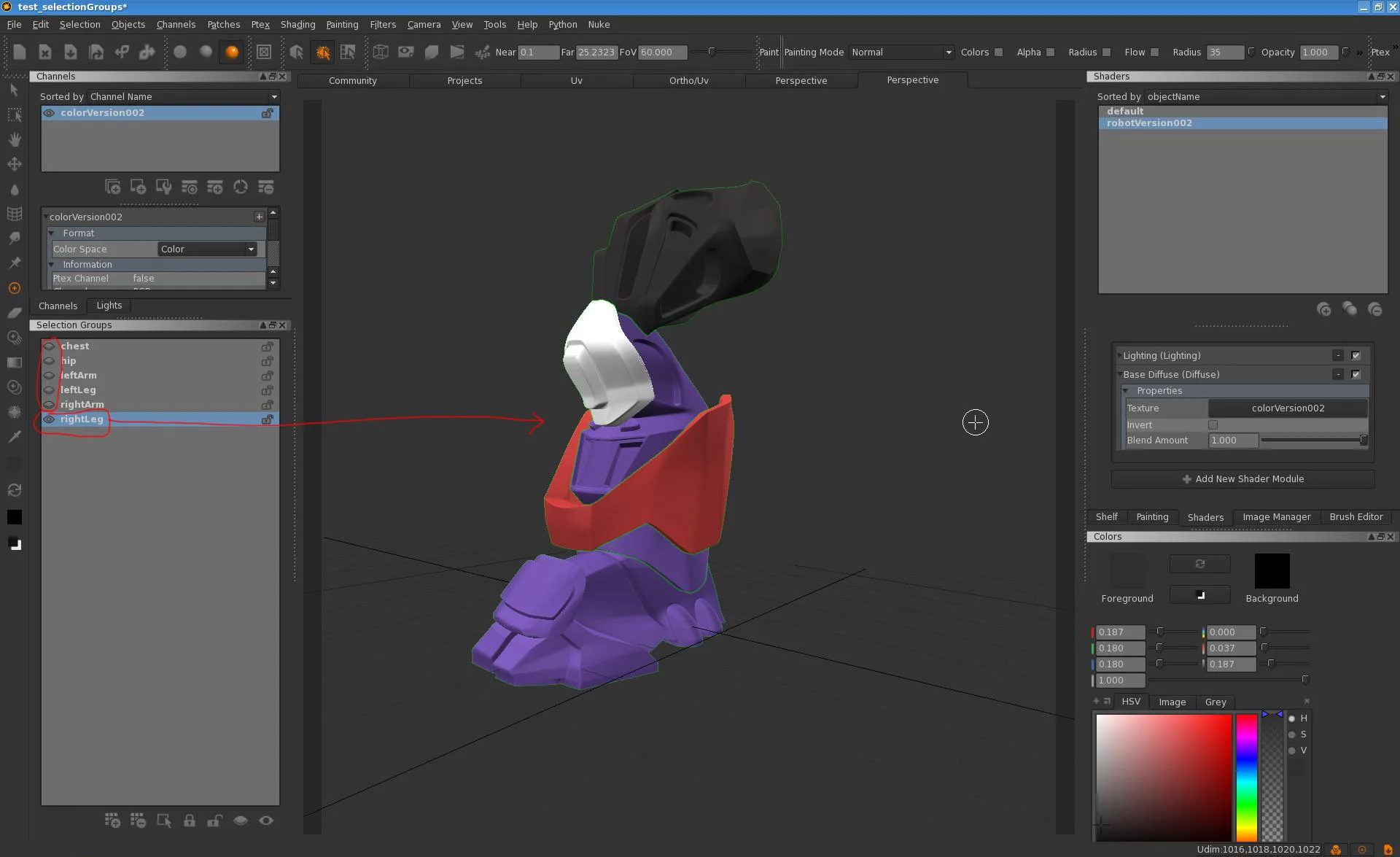Click the swap foreground/background colors button
This screenshot has width=1400, height=857.
1200,564
